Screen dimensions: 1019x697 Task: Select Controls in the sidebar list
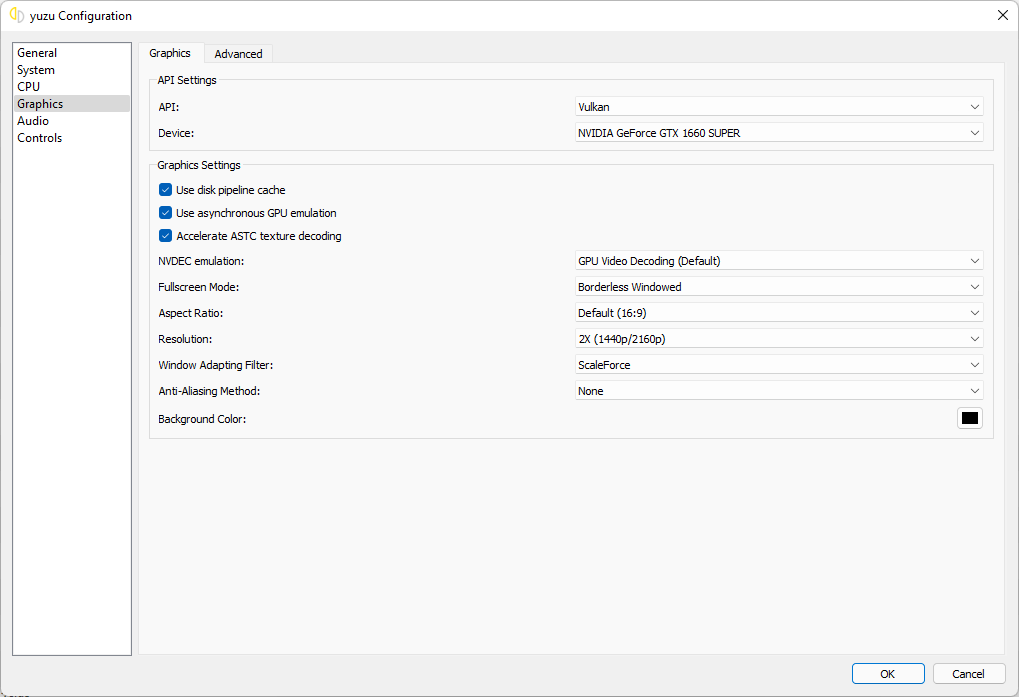click(40, 138)
